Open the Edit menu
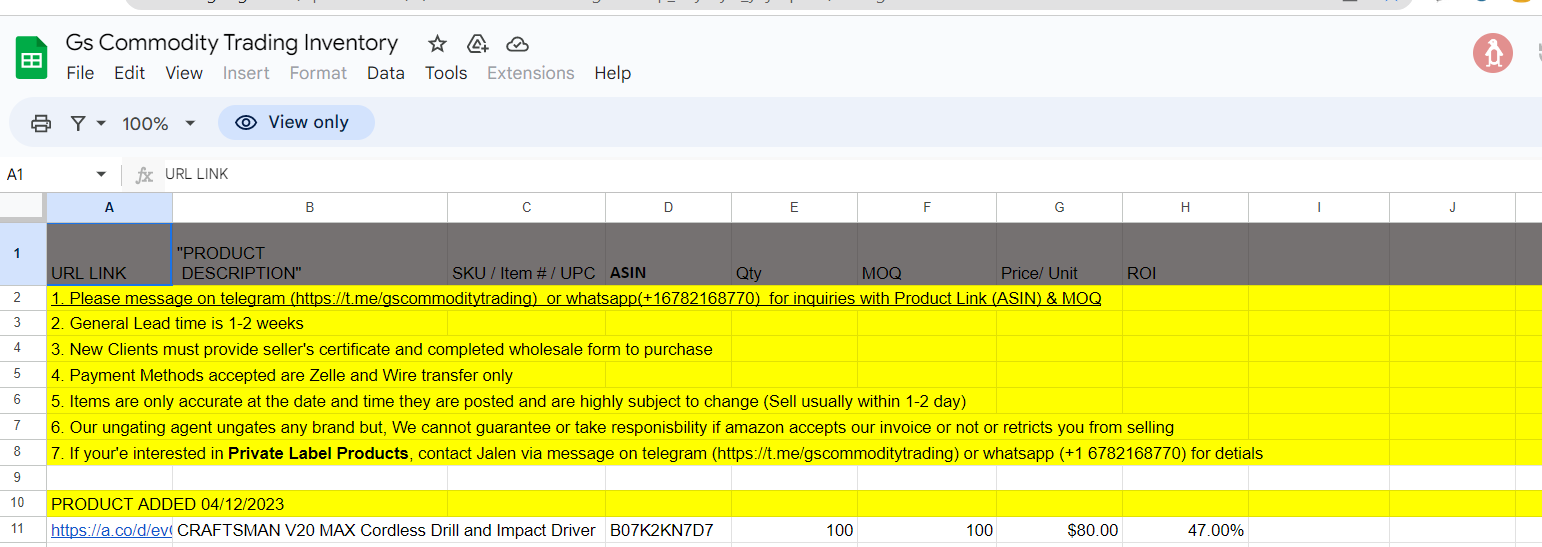Image resolution: width=1542 pixels, height=547 pixels. click(129, 73)
